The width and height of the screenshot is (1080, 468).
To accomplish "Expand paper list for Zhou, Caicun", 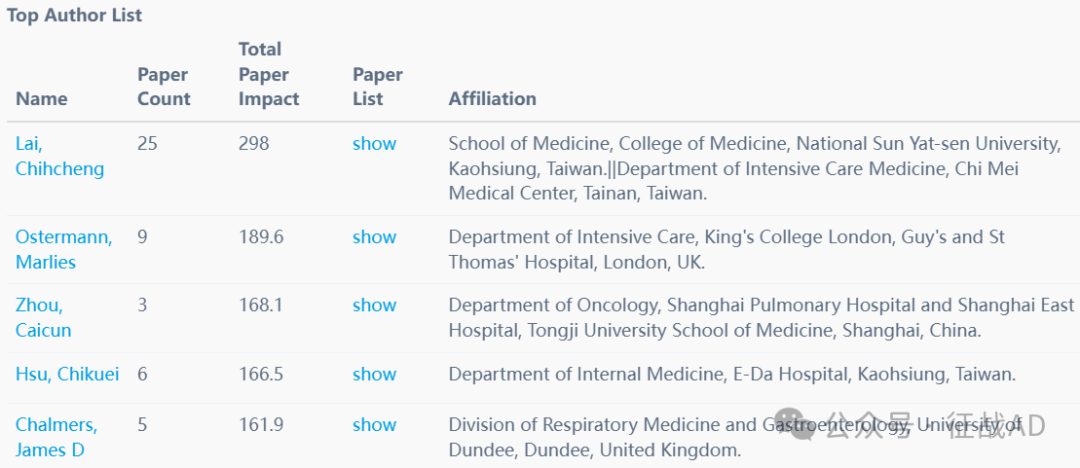I will pyautogui.click(x=374, y=305).
